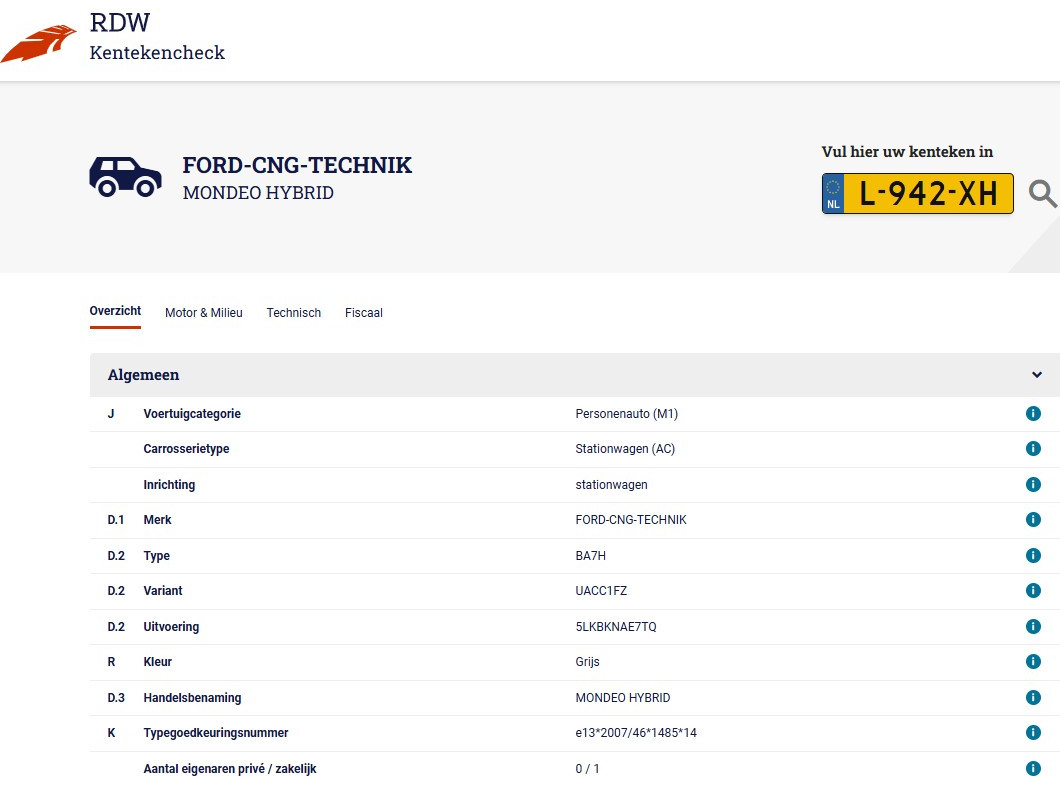
Task: Click the FORD-CNG-TECHNIK Merk value
Action: (631, 520)
